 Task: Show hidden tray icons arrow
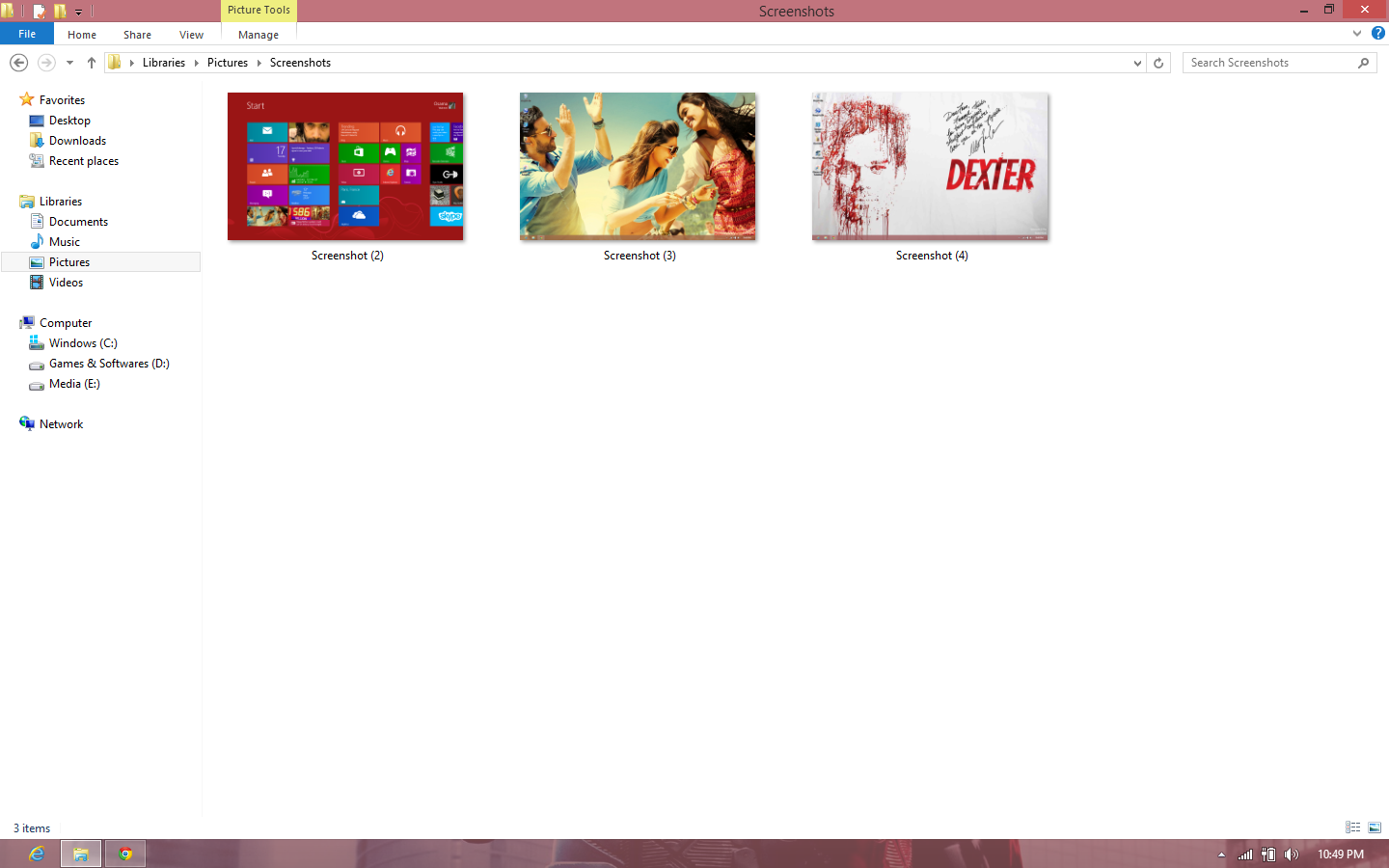pyautogui.click(x=1221, y=854)
